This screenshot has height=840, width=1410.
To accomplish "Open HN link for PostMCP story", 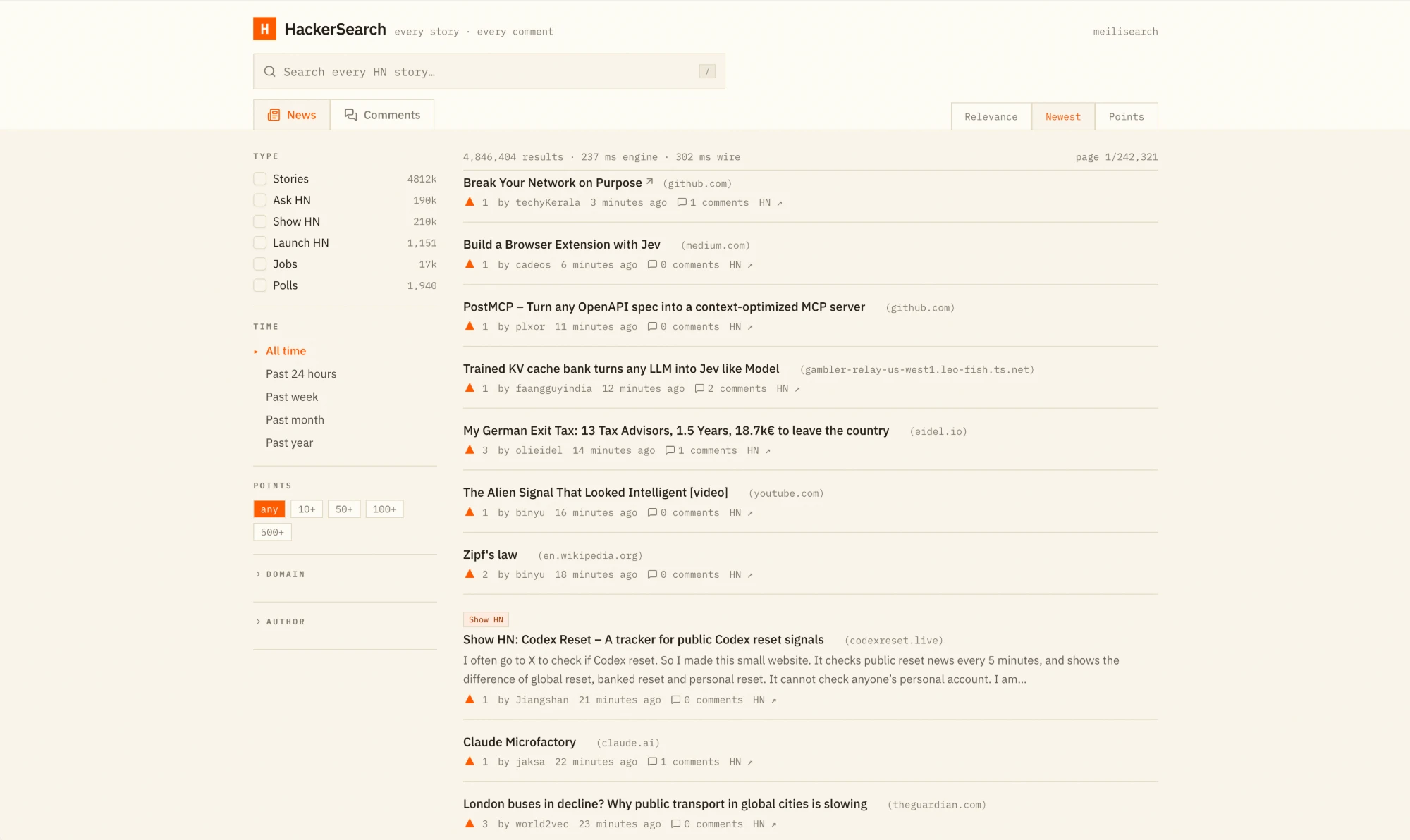I will point(741,326).
